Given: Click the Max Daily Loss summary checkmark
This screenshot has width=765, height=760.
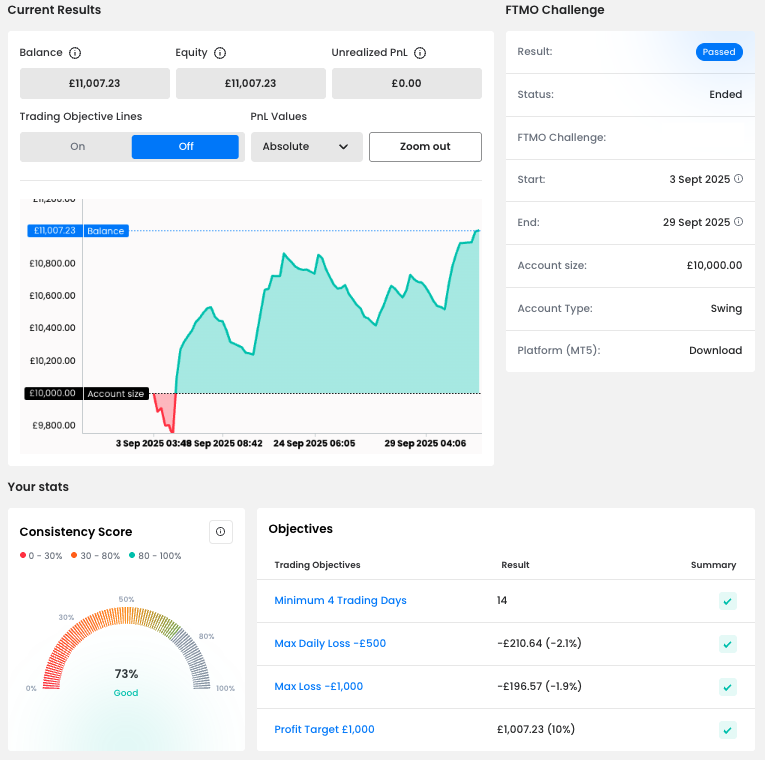Looking at the screenshot, I should pos(728,644).
